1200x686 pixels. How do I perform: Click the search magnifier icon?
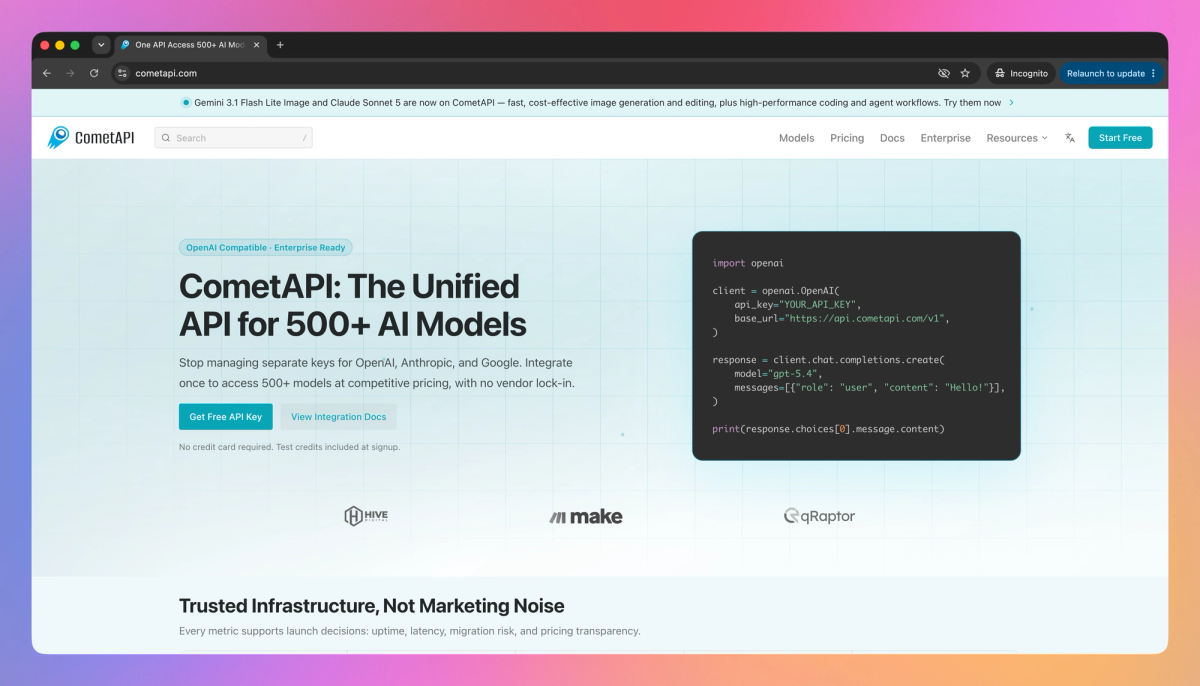[166, 138]
